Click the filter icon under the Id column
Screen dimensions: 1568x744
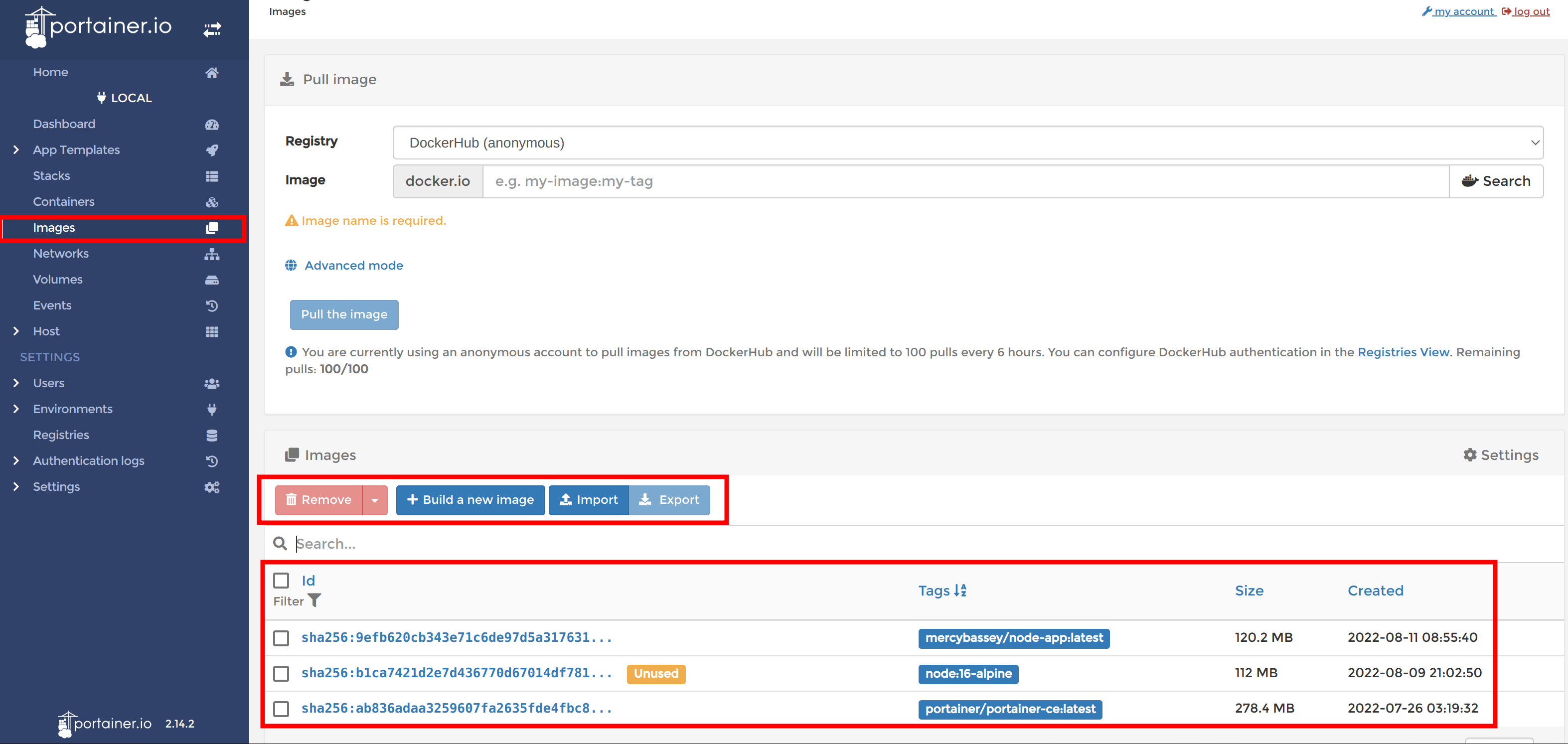pyautogui.click(x=315, y=600)
